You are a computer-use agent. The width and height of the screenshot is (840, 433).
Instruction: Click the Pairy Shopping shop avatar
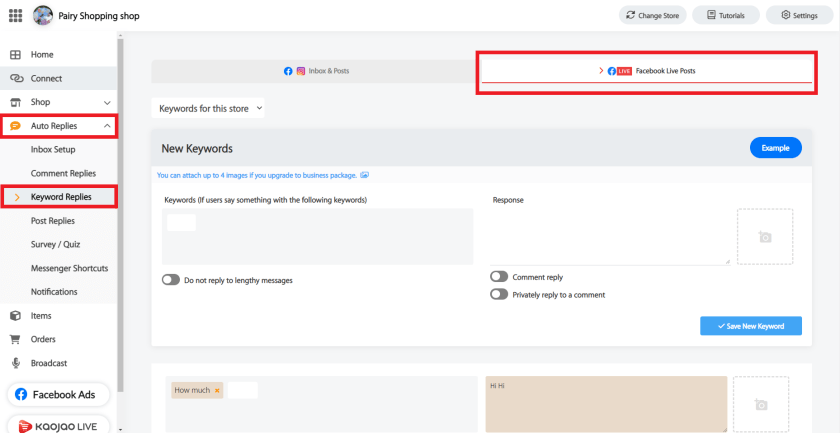click(x=43, y=16)
